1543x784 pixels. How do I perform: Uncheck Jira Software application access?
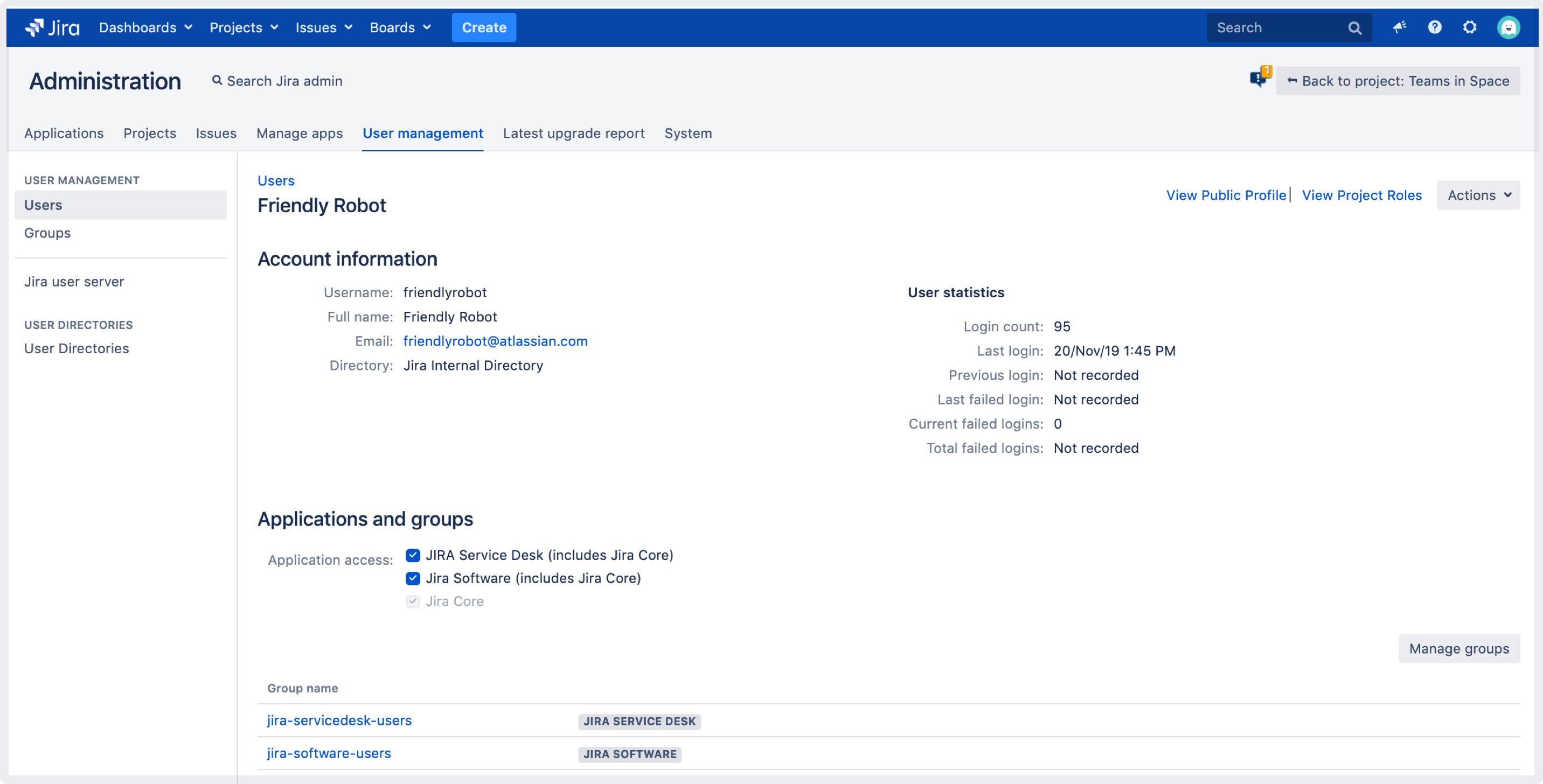coord(413,578)
